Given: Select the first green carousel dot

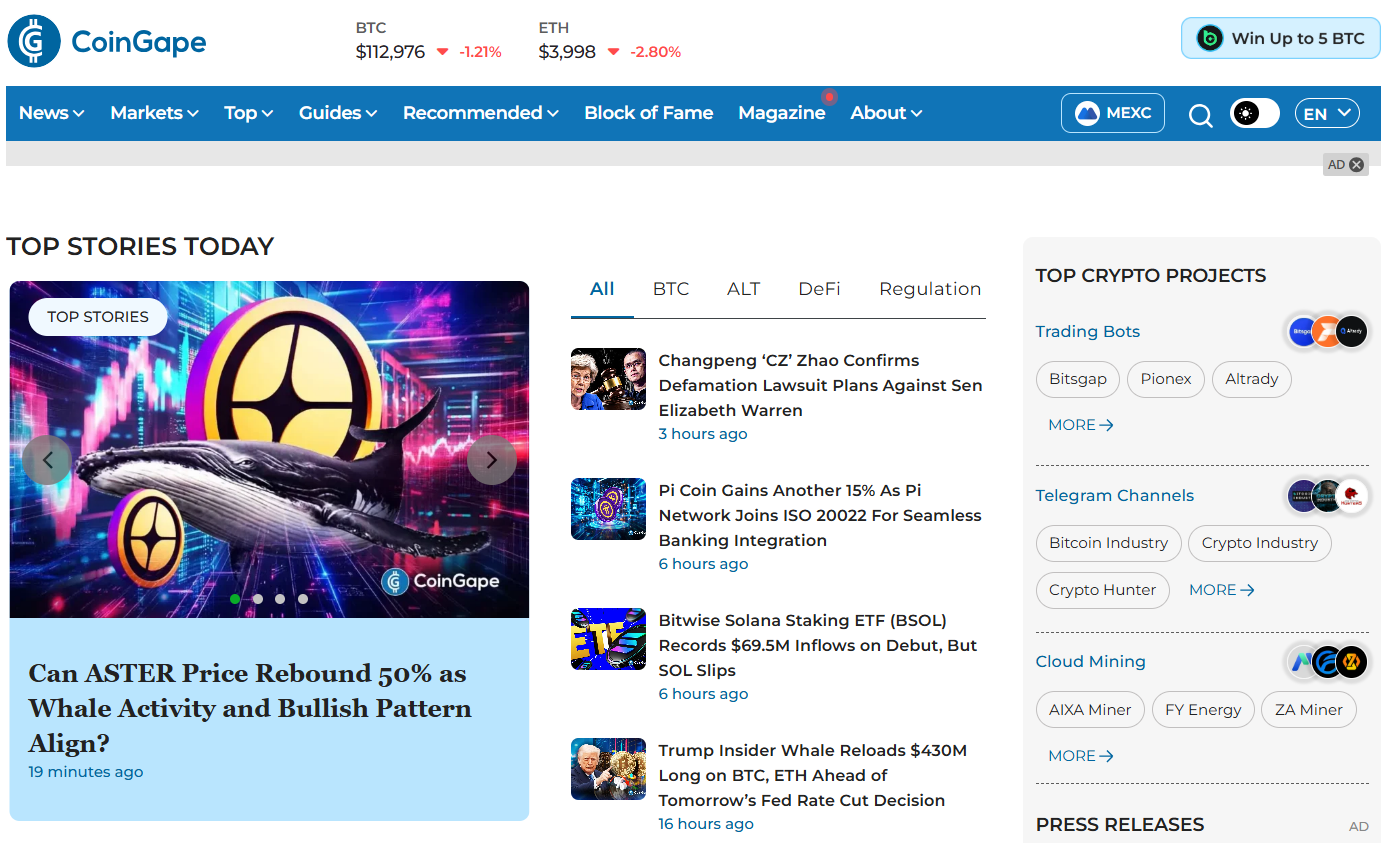Looking at the screenshot, I should tap(235, 599).
